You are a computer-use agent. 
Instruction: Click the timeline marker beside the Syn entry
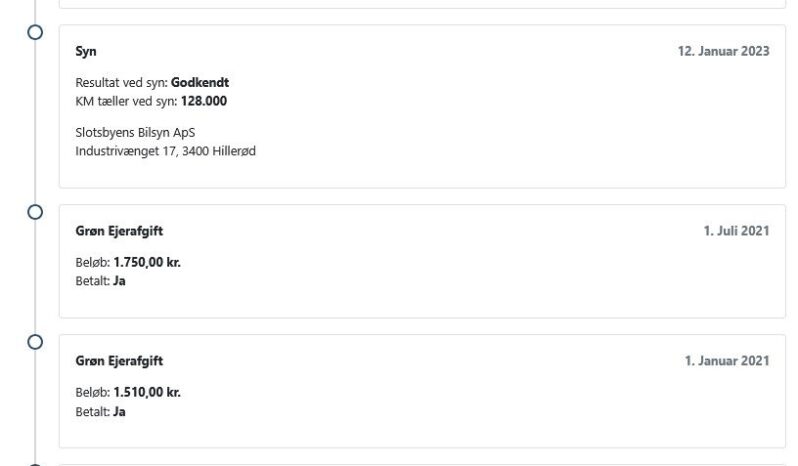pyautogui.click(x=35, y=32)
